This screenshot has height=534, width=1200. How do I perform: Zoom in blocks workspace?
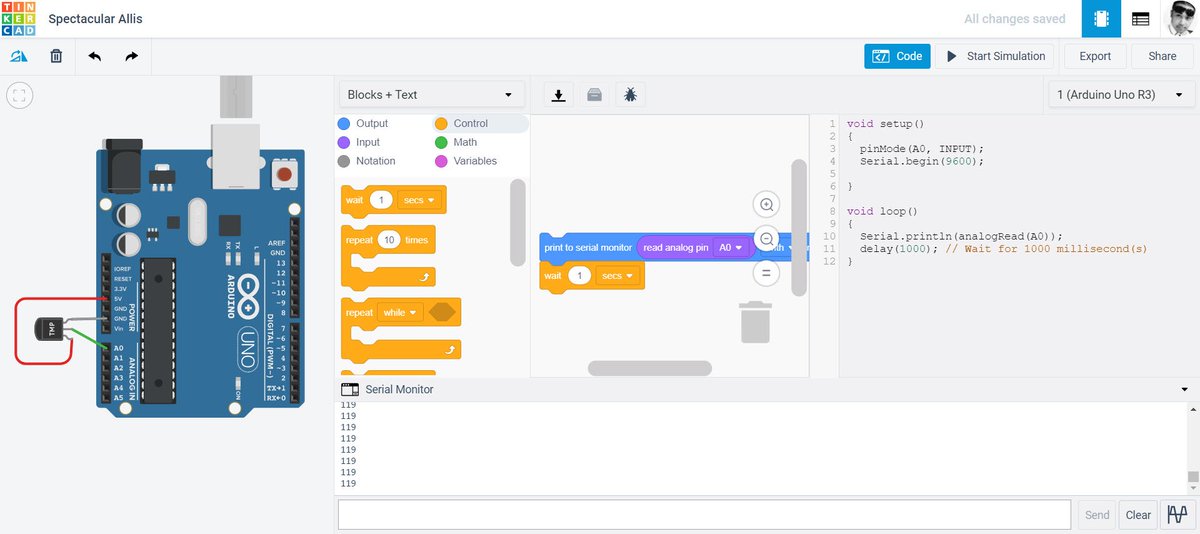tap(767, 205)
